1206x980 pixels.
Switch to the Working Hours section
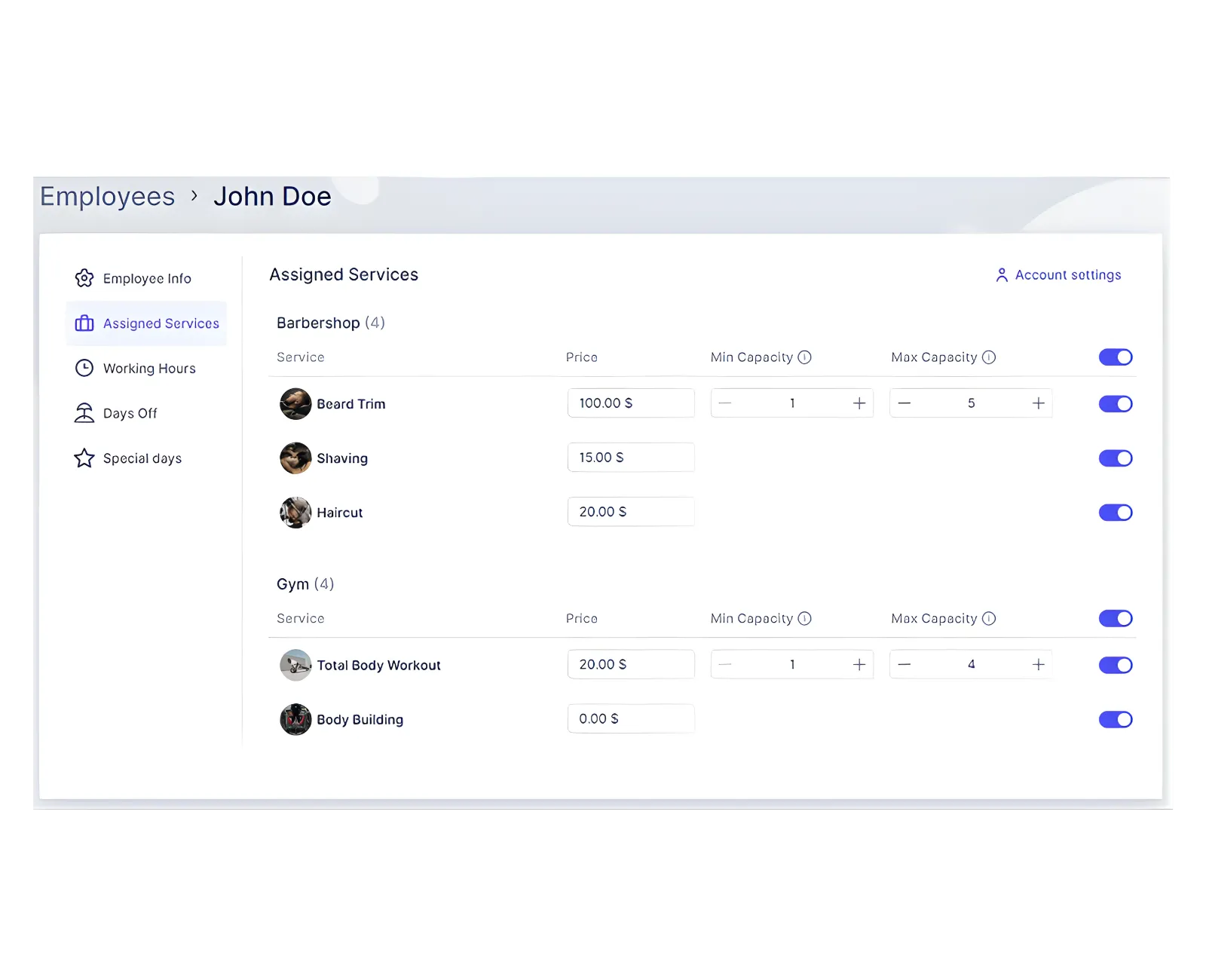pos(148,368)
